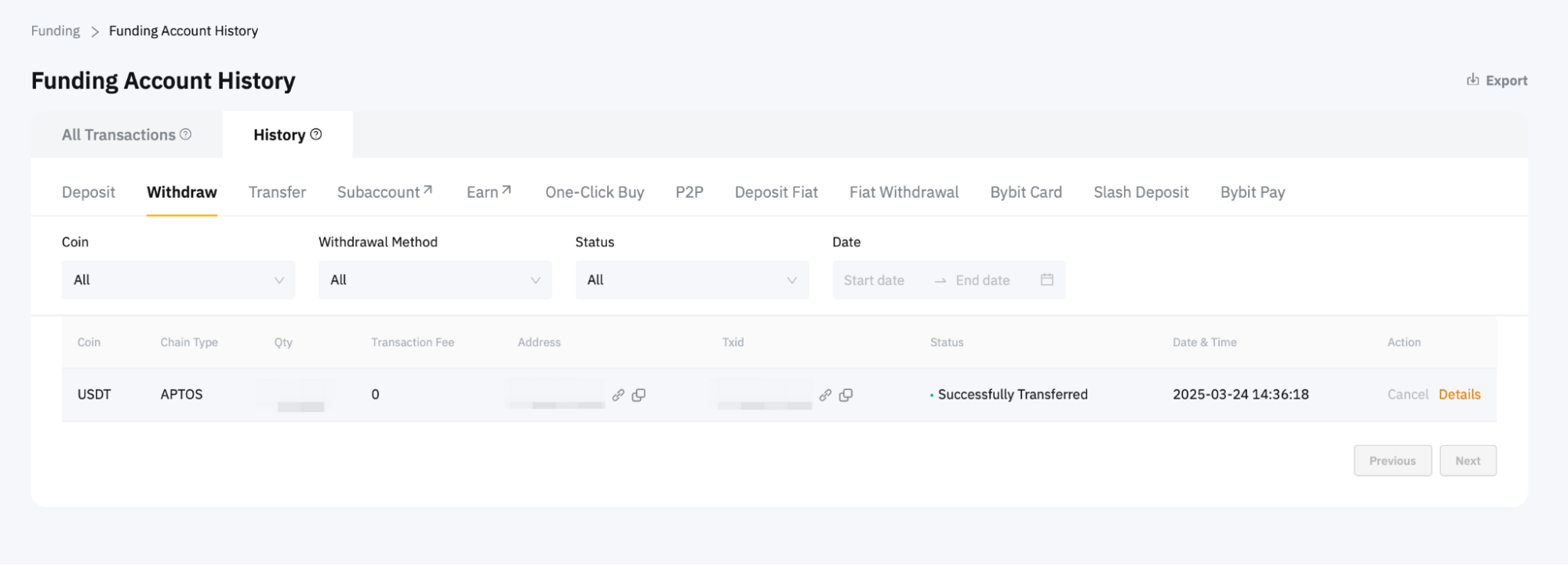This screenshot has width=1568, height=565.
Task: Switch to the Deposit tab
Action: tap(89, 192)
